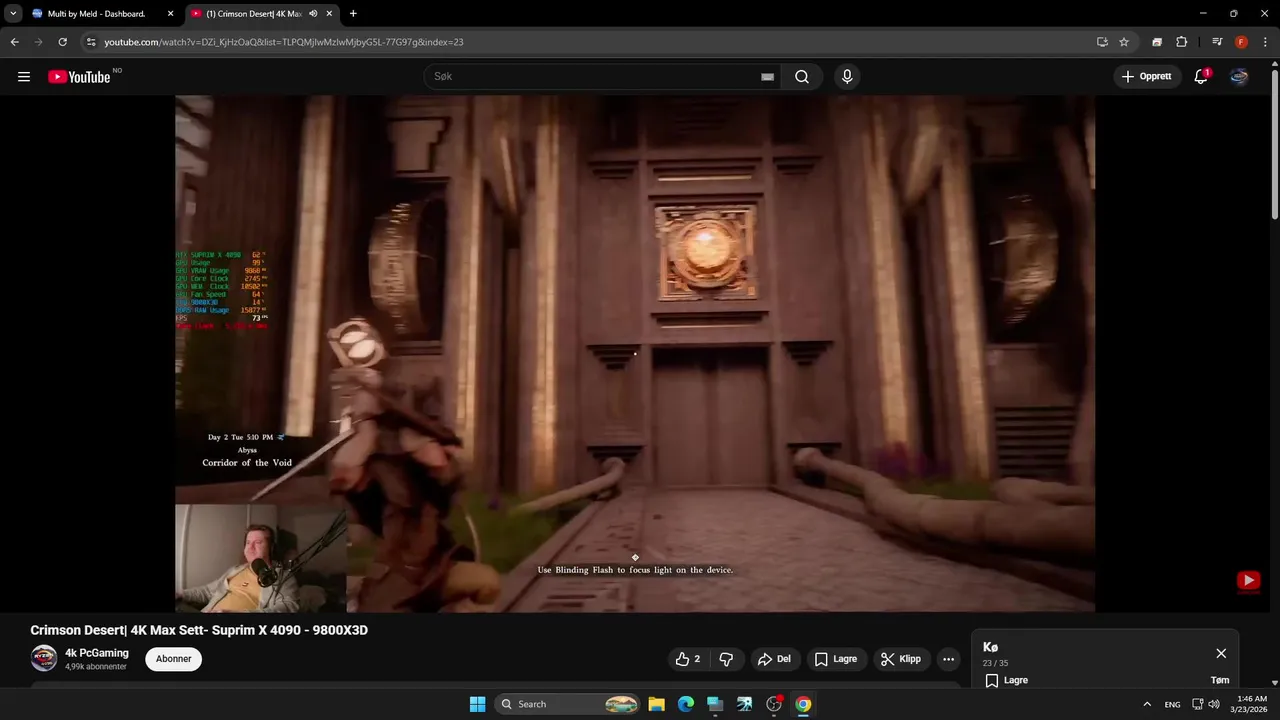Close the Multi by Meld tab

click(170, 14)
